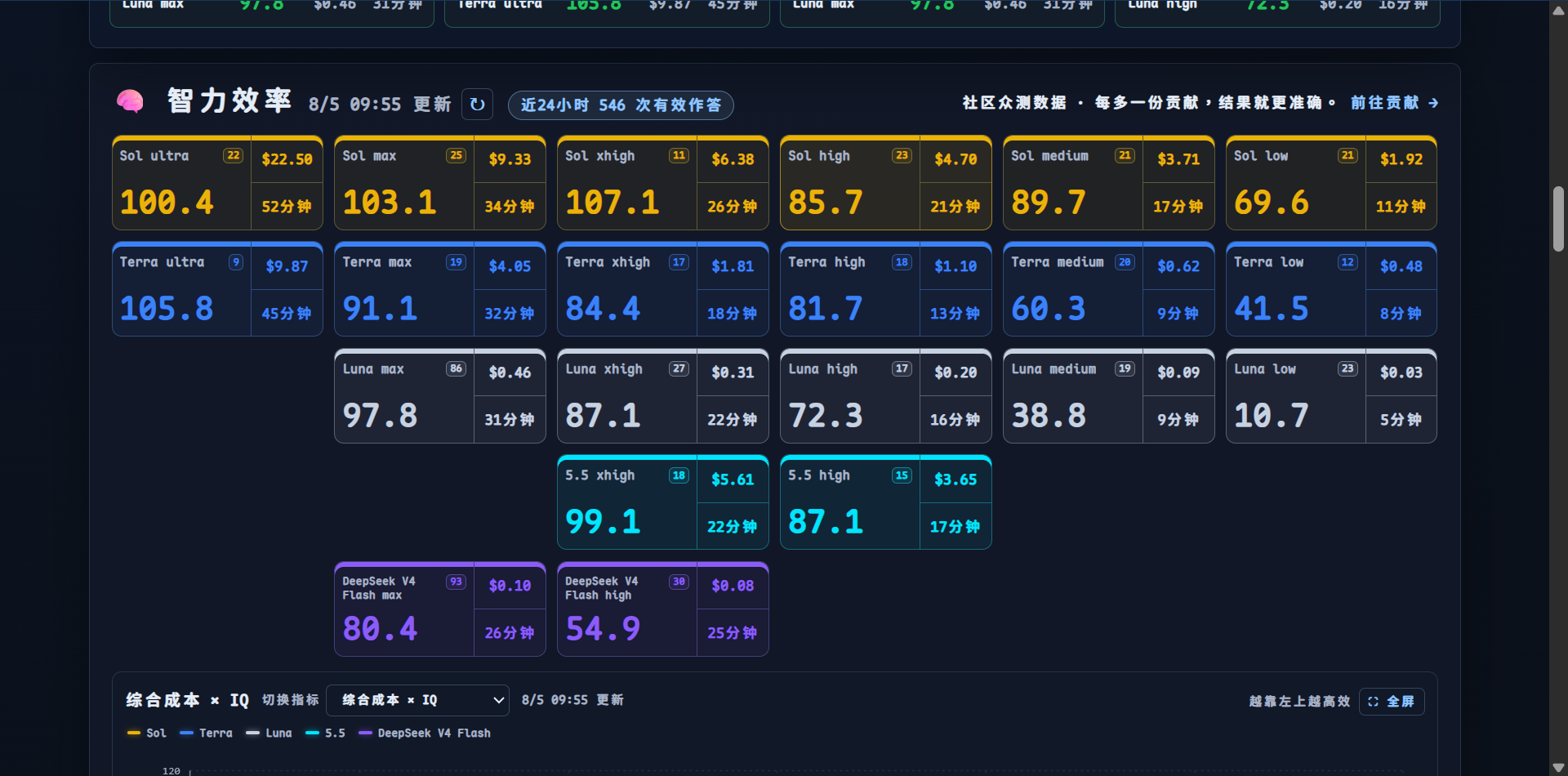The width and height of the screenshot is (1568, 776).
Task: Click the Luna xhigh price $0.31
Action: pos(733,372)
